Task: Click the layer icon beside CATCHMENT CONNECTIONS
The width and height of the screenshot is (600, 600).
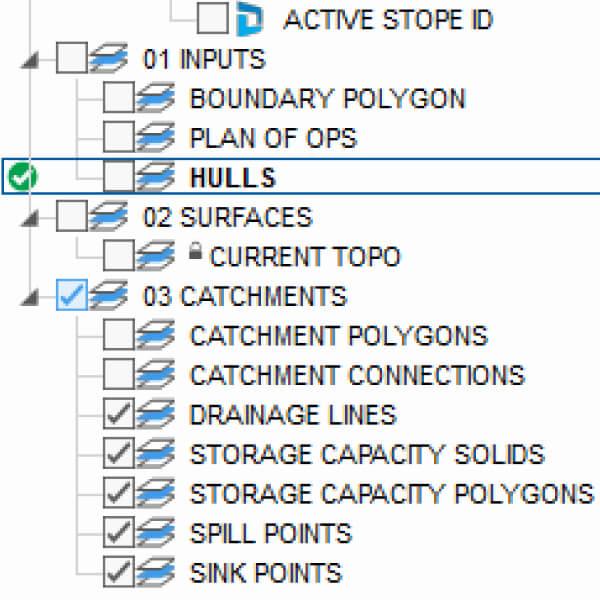Action: click(x=155, y=374)
